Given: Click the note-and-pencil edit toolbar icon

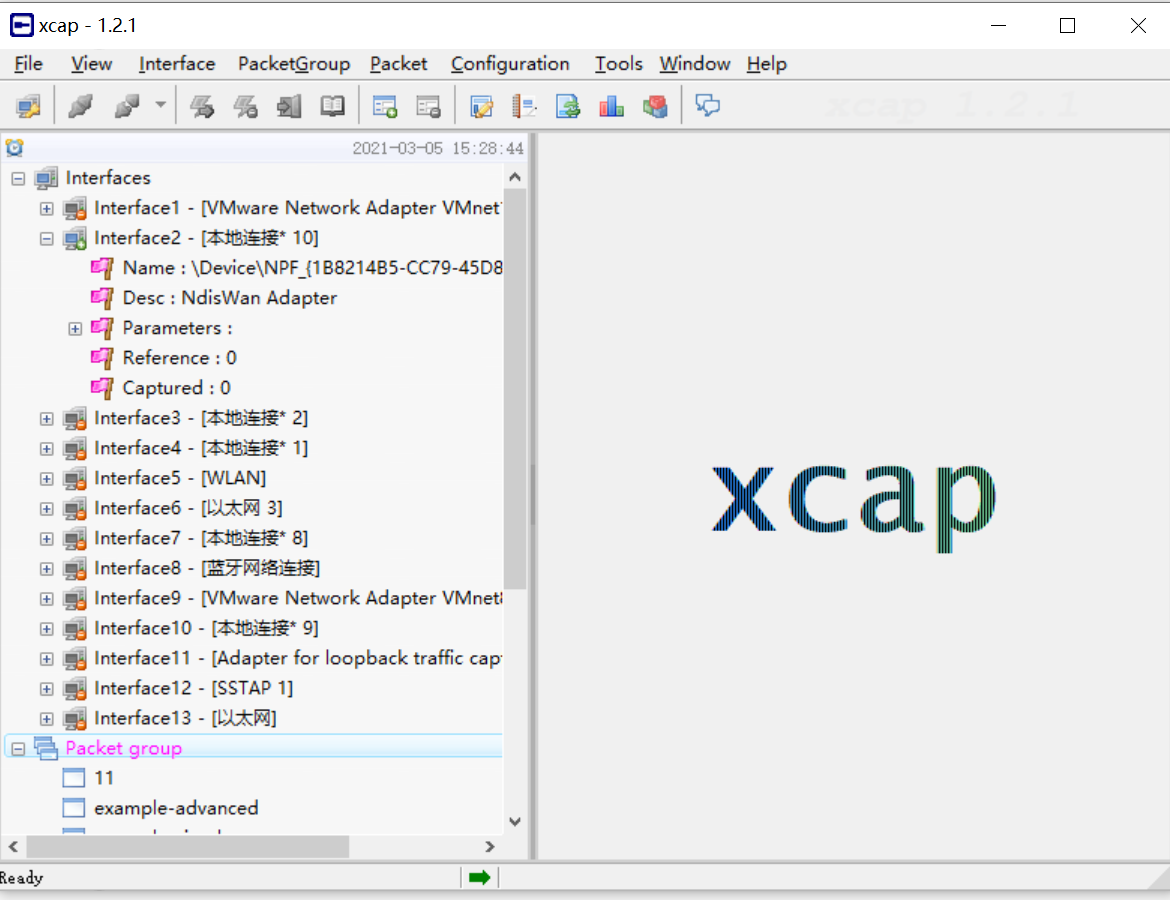Looking at the screenshot, I should 482,106.
